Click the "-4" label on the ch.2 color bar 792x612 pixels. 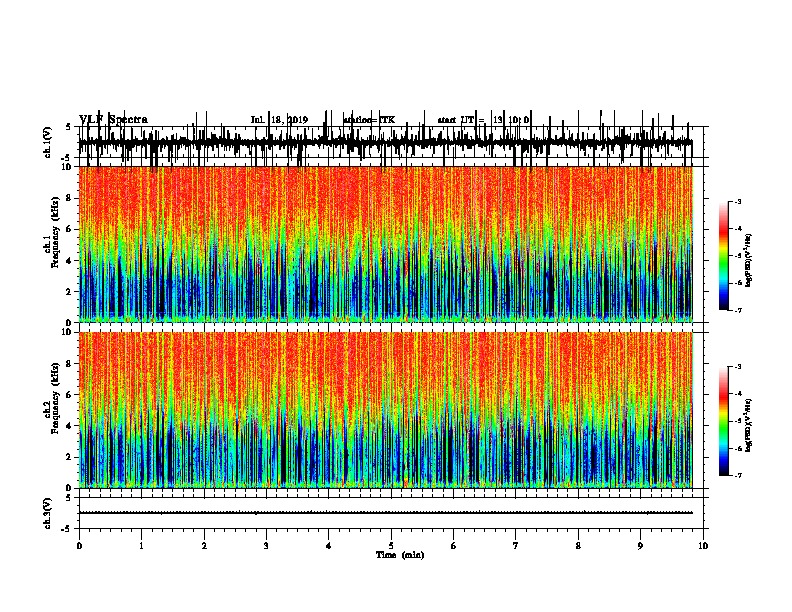click(738, 394)
